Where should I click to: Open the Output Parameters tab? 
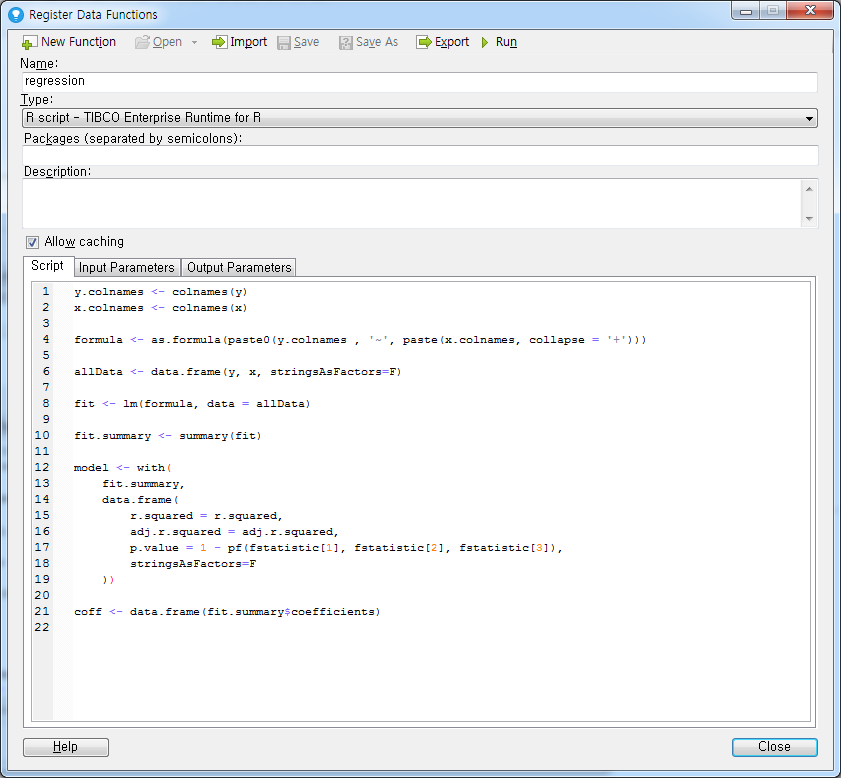(238, 267)
